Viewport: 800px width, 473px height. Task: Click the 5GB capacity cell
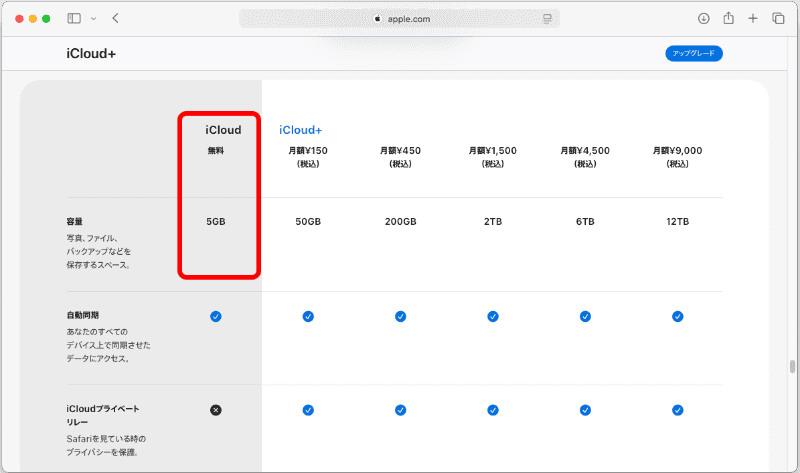(x=216, y=221)
